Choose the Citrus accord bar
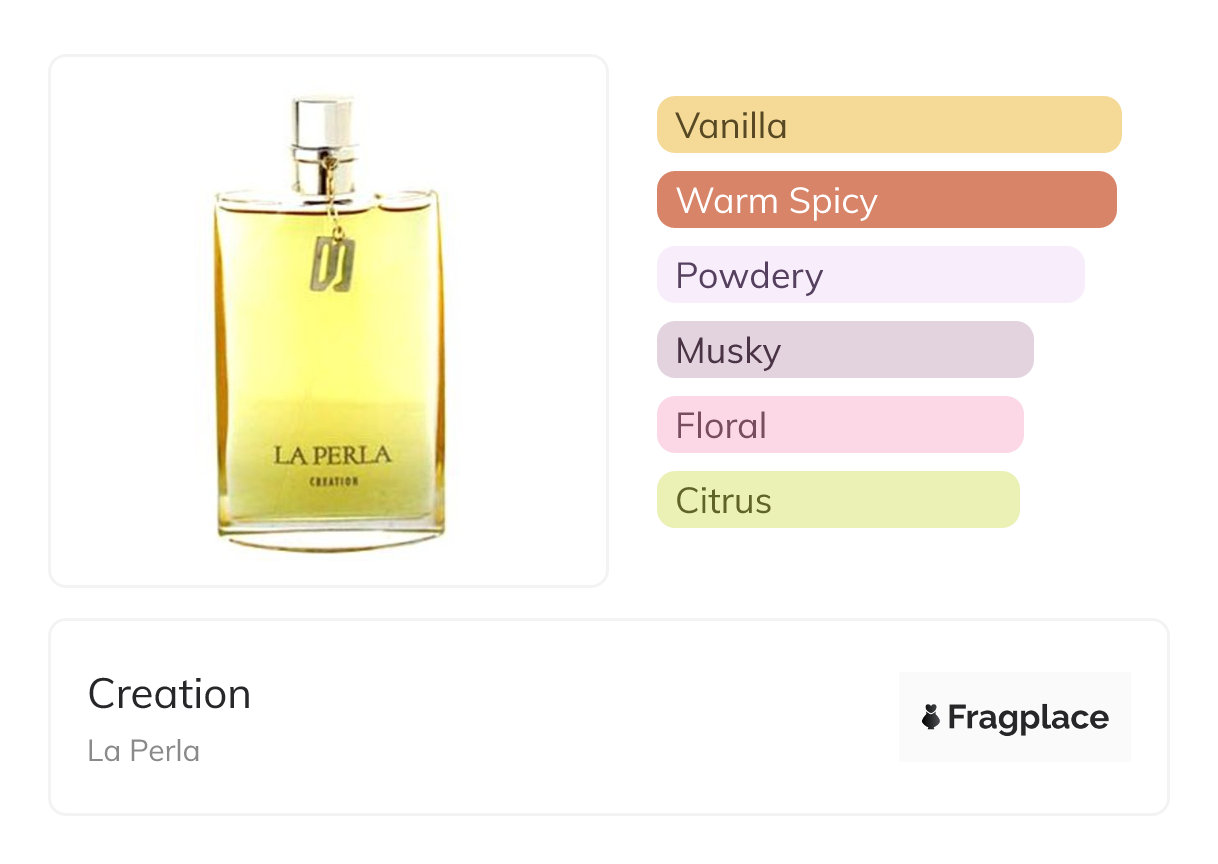The height and width of the screenshot is (864, 1218). pyautogui.click(x=838, y=500)
